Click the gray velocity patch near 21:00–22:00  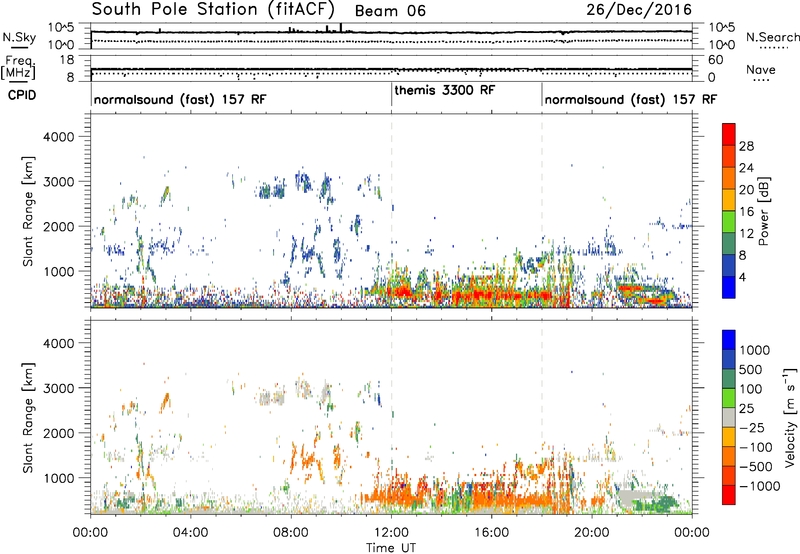(636, 496)
